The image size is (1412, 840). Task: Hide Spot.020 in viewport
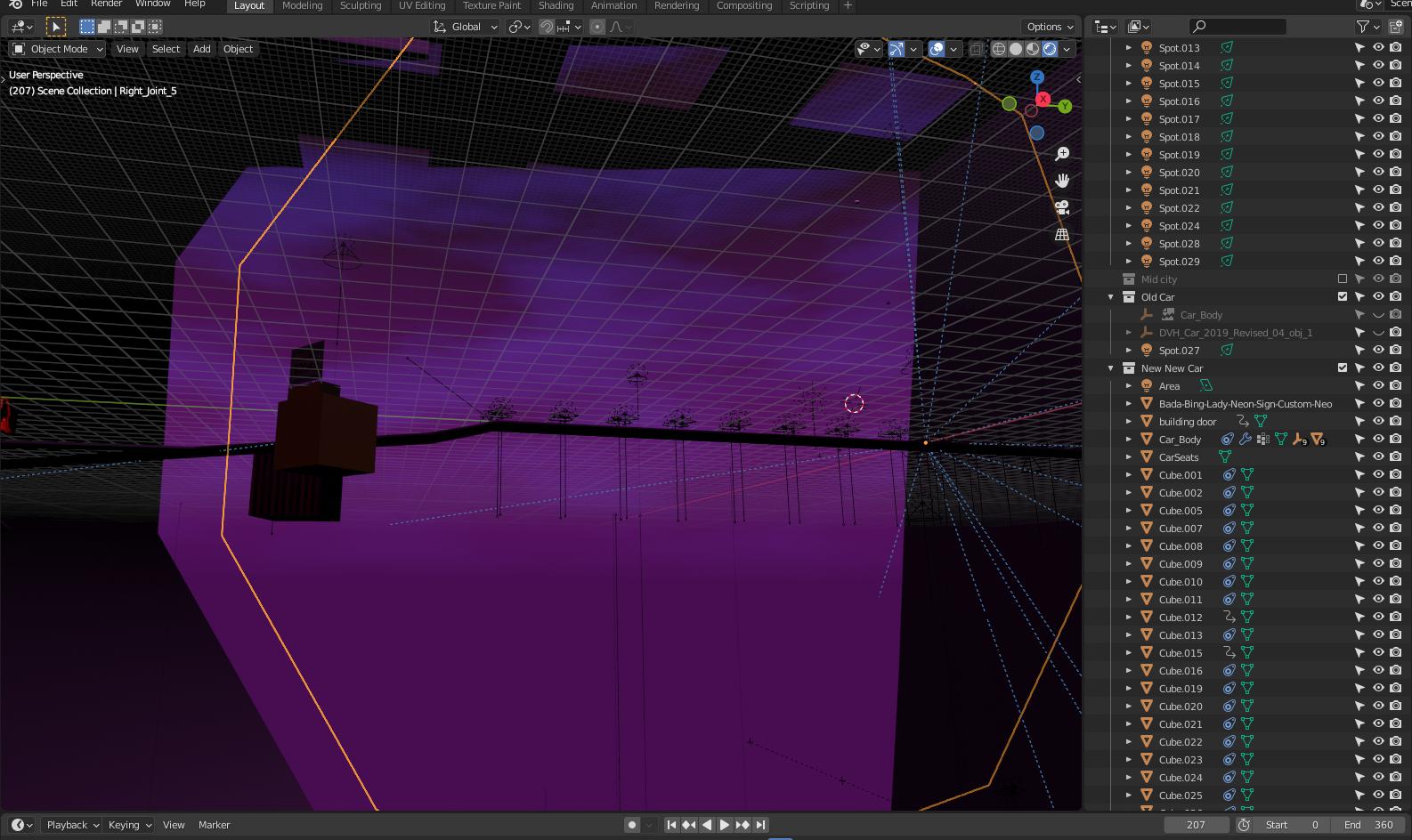tap(1377, 172)
